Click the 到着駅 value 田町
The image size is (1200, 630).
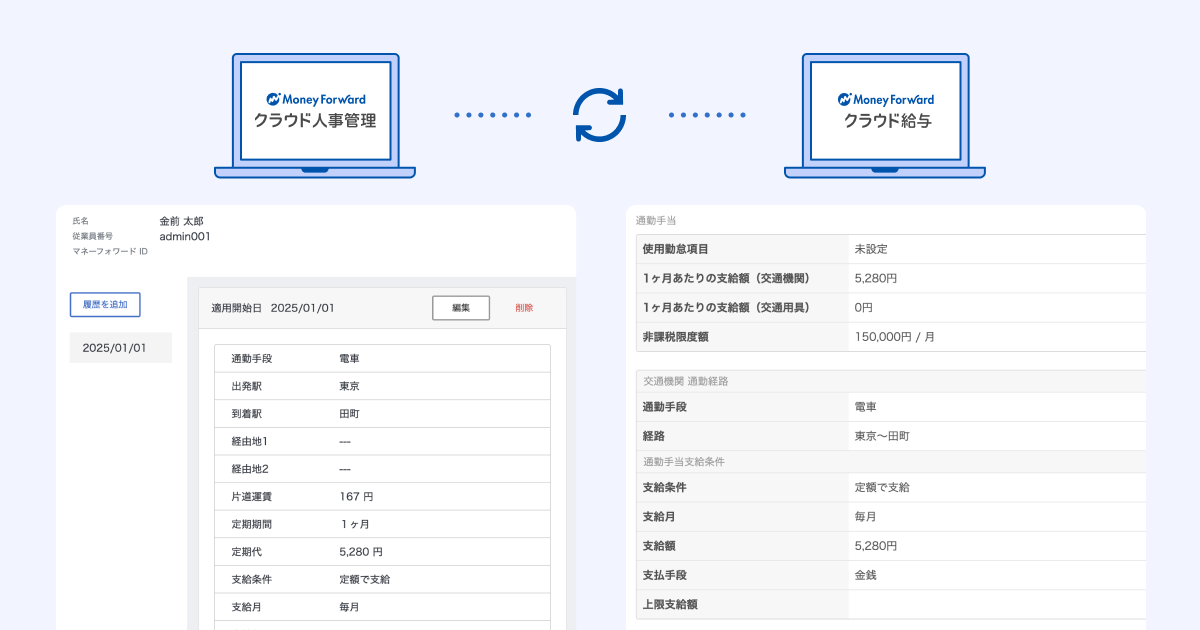tap(350, 414)
